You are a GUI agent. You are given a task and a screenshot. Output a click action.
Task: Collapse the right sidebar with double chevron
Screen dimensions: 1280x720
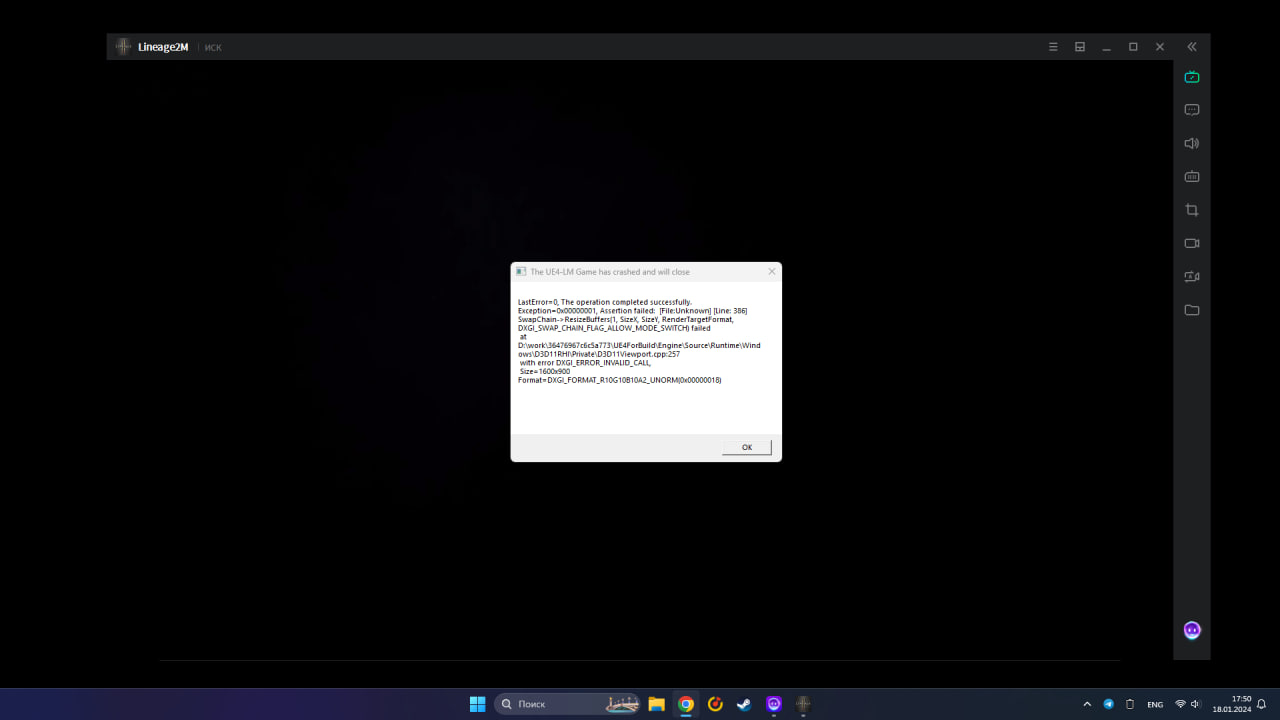click(1192, 47)
